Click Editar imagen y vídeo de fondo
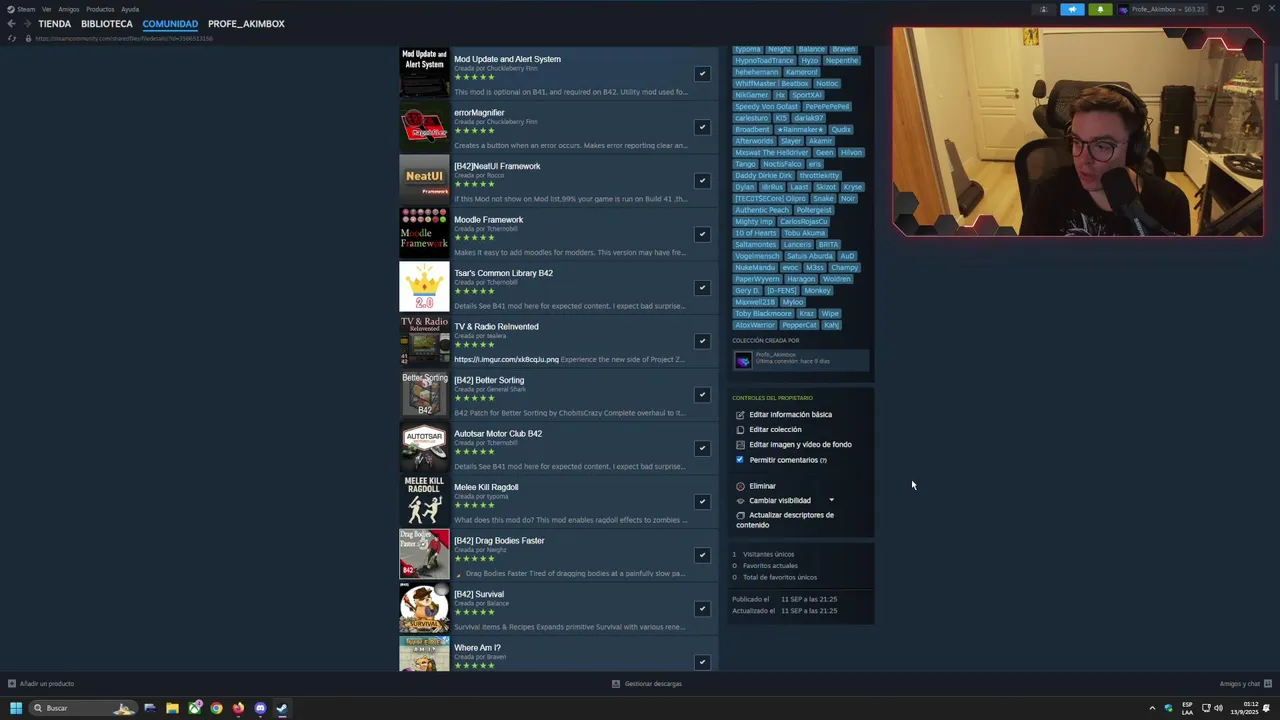Viewport: 1280px width, 720px height. point(800,445)
